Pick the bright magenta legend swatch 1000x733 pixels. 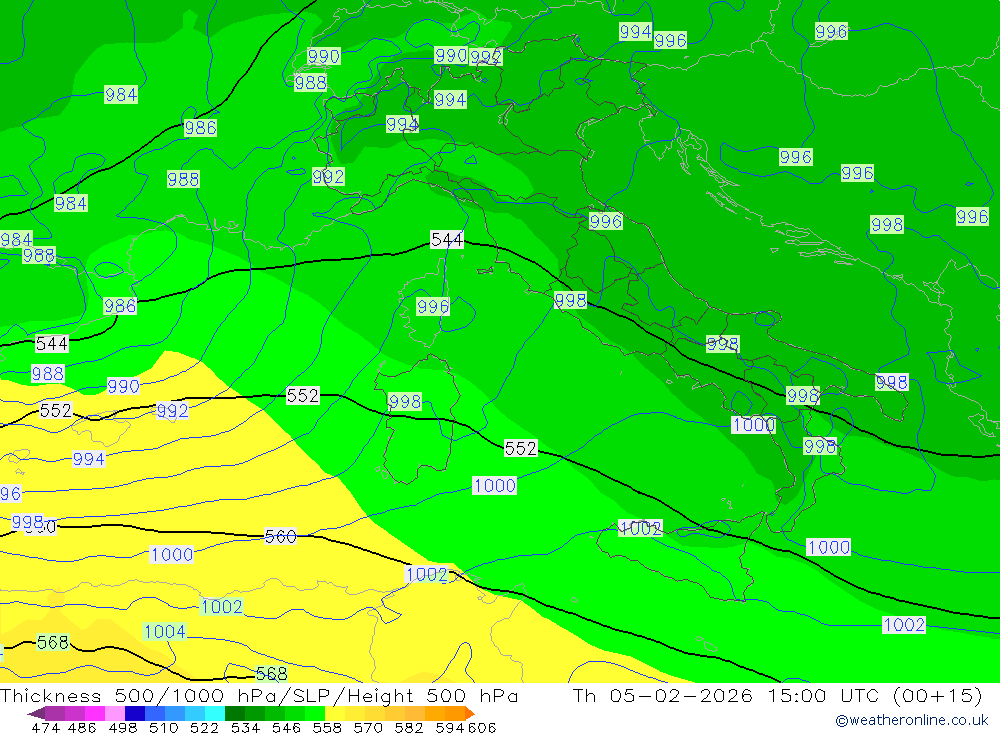coord(94,713)
